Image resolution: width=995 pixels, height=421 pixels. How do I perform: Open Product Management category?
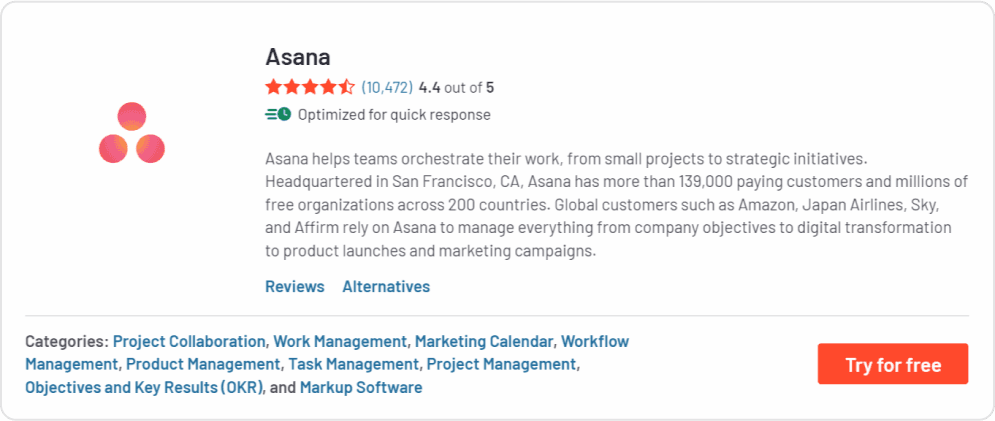coord(203,364)
